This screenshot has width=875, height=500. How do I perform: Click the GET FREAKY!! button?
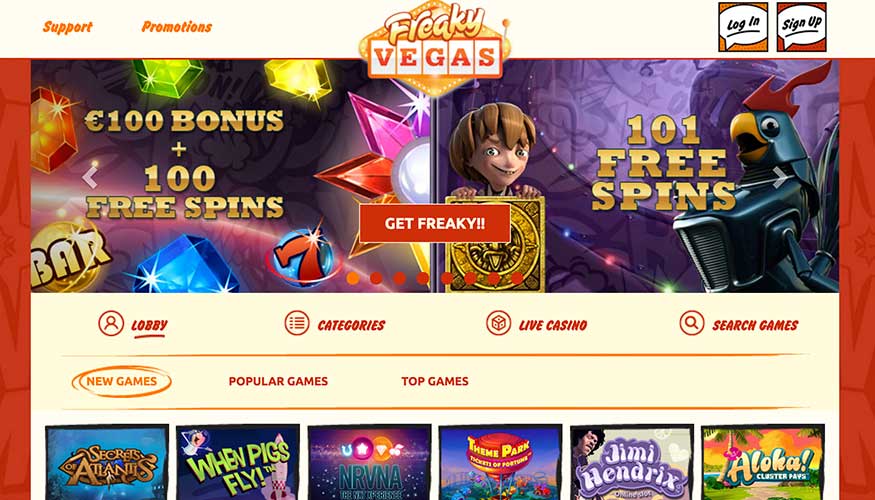(435, 223)
